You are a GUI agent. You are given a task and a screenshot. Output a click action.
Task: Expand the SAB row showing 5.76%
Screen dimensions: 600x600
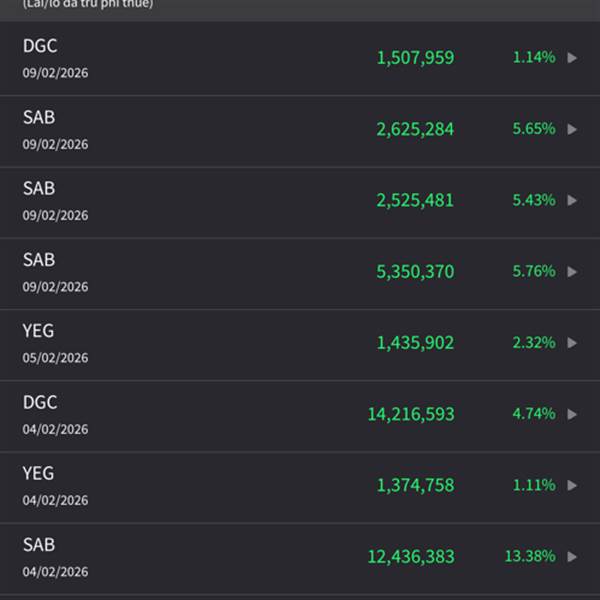click(x=572, y=271)
